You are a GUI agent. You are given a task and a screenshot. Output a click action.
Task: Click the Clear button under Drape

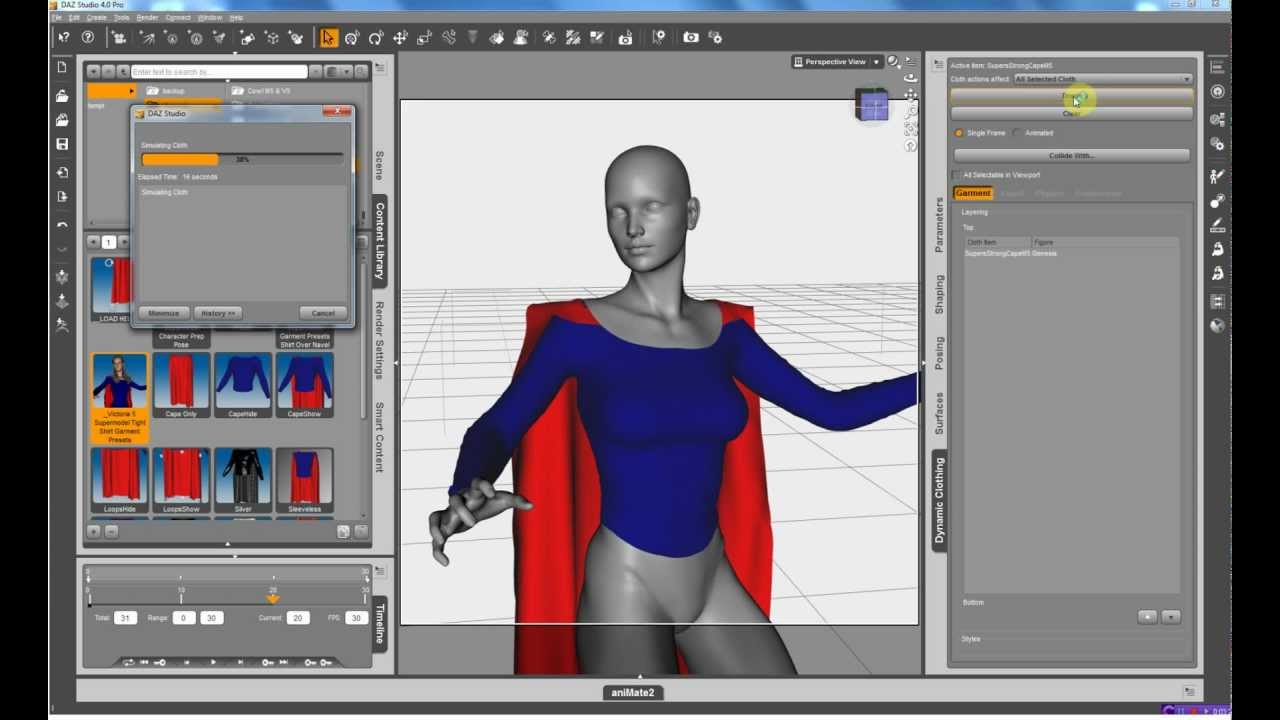[1071, 114]
